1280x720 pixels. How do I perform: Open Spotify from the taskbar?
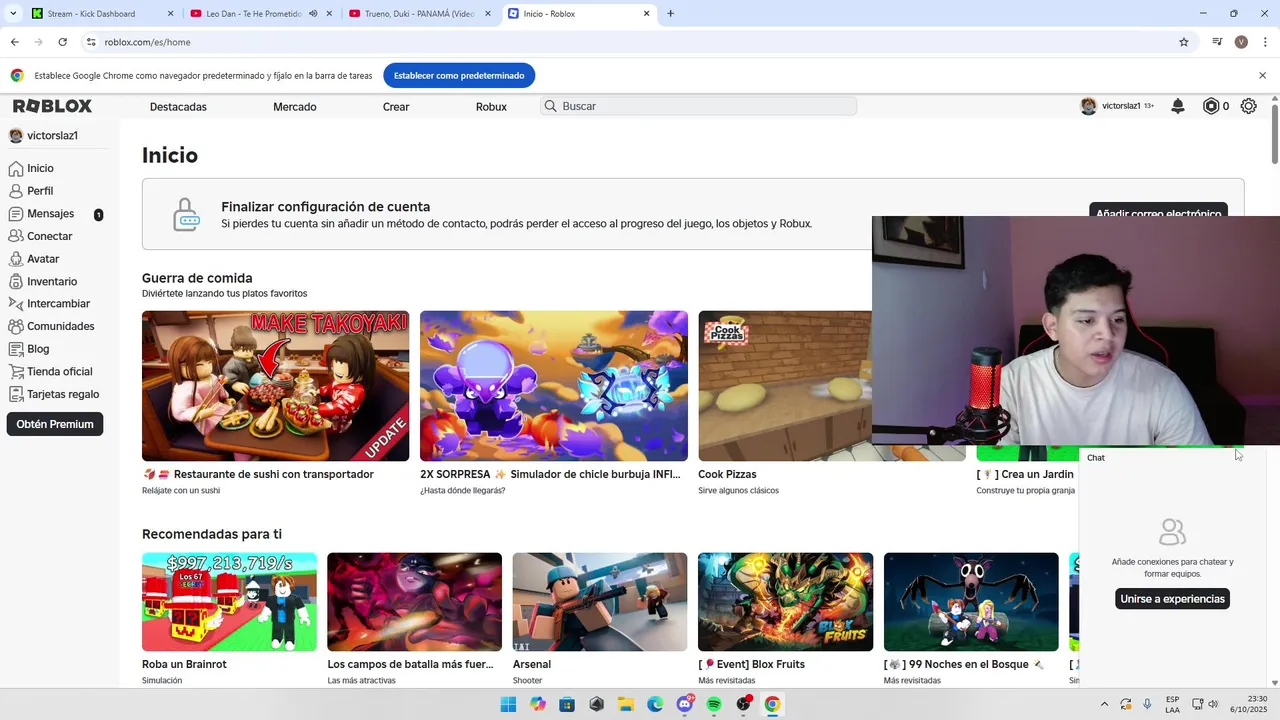pos(714,704)
